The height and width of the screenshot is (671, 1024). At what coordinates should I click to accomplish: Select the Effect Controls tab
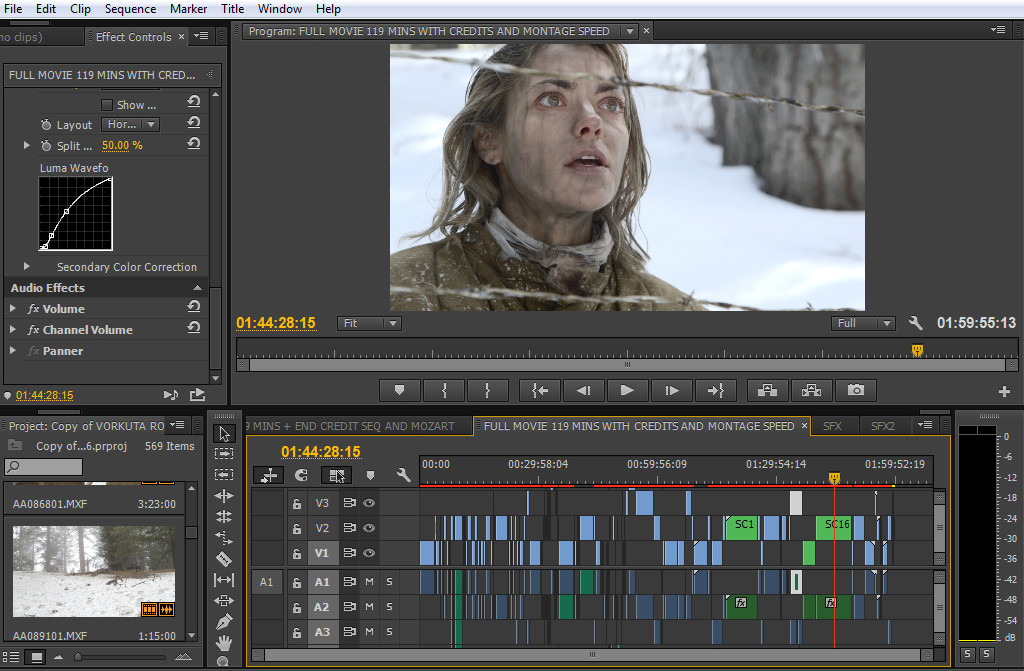coord(133,37)
